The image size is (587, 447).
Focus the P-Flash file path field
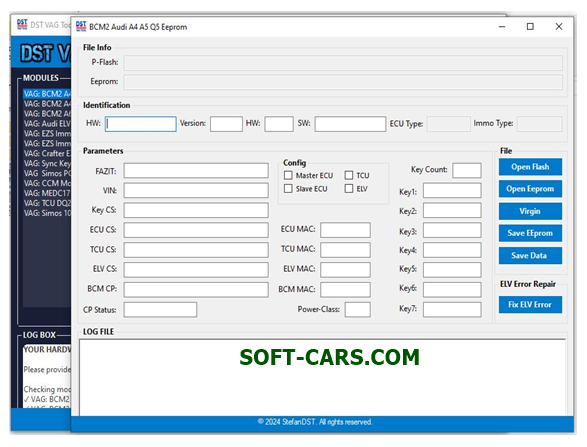coord(343,63)
